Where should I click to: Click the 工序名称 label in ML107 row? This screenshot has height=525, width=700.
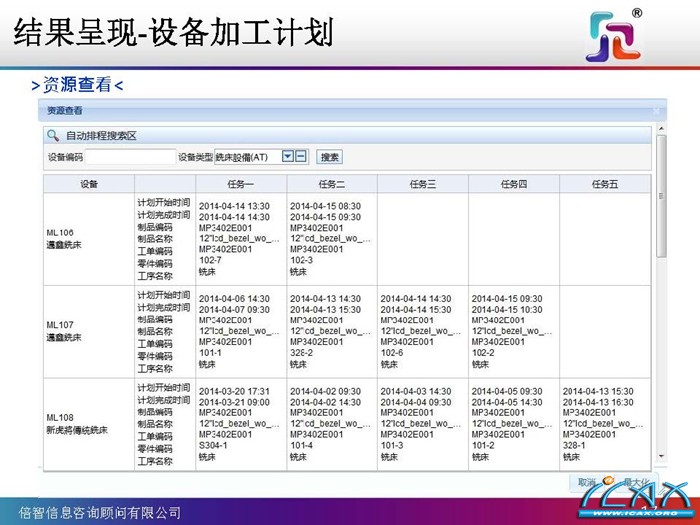pyautogui.click(x=155, y=369)
